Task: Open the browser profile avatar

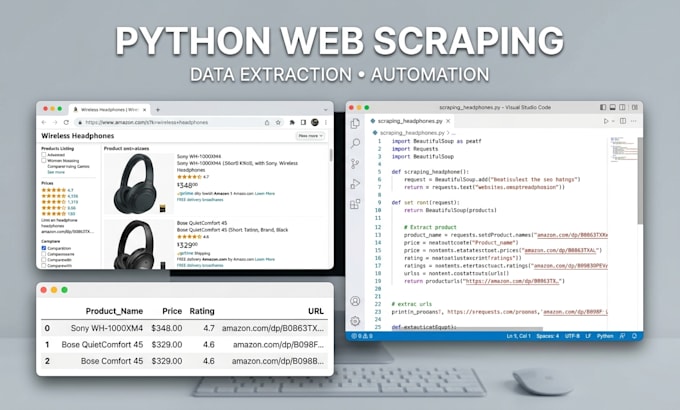Action: [315, 122]
